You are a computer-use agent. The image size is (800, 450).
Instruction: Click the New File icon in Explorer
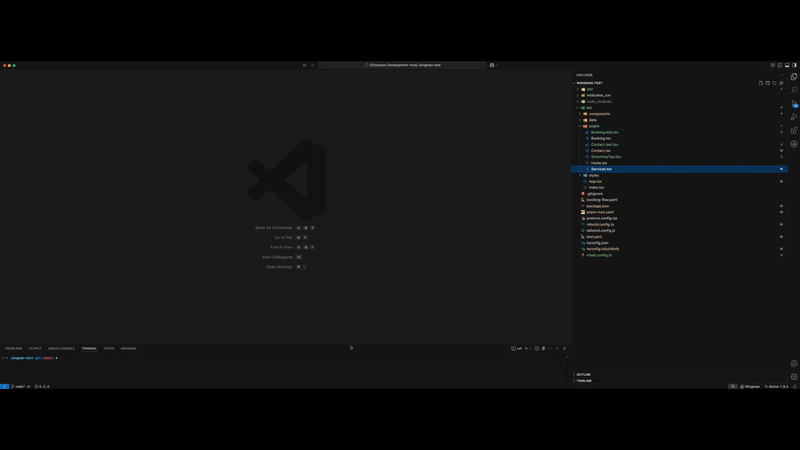pos(761,83)
